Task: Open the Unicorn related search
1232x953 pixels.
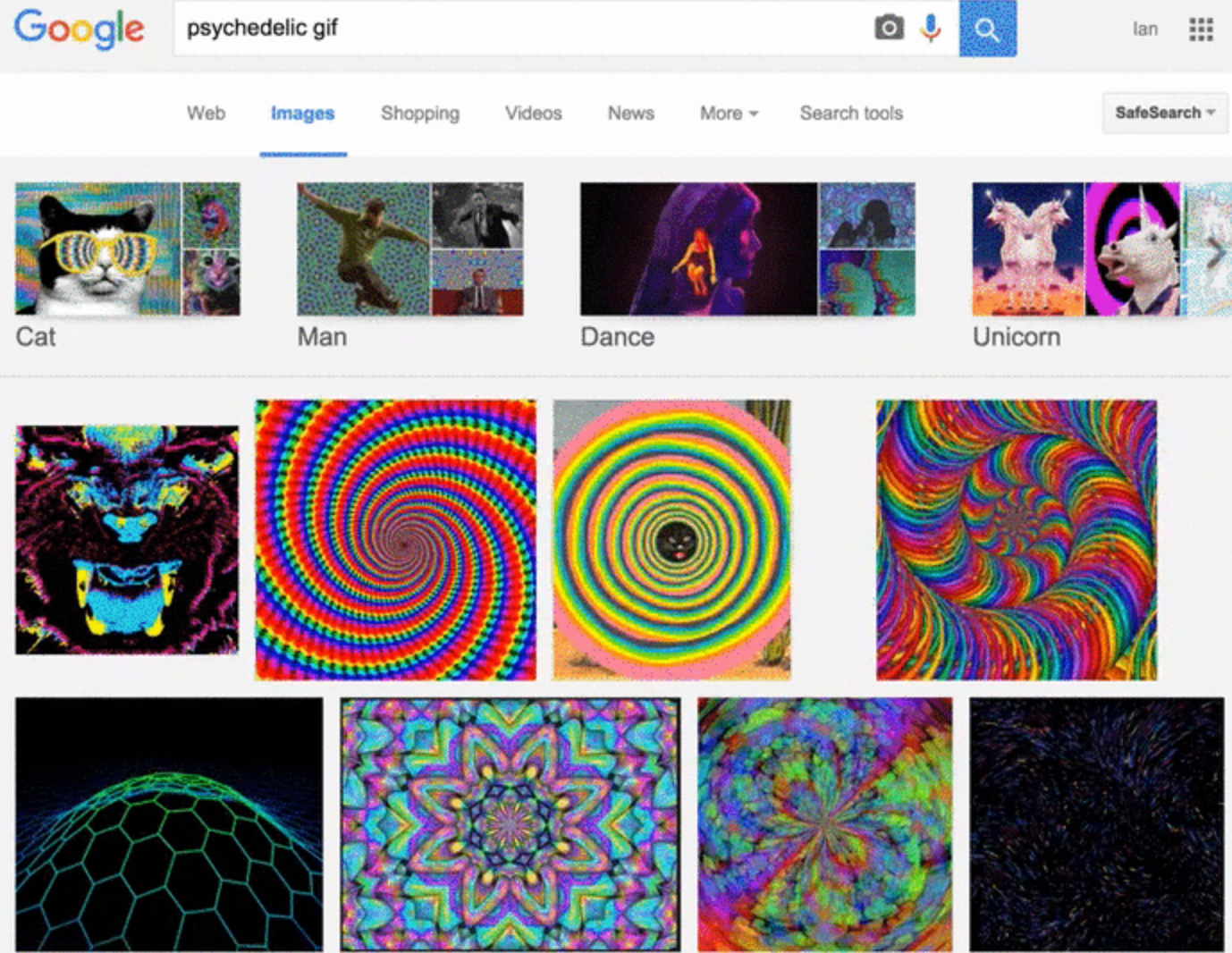Action: pyautogui.click(x=1016, y=336)
